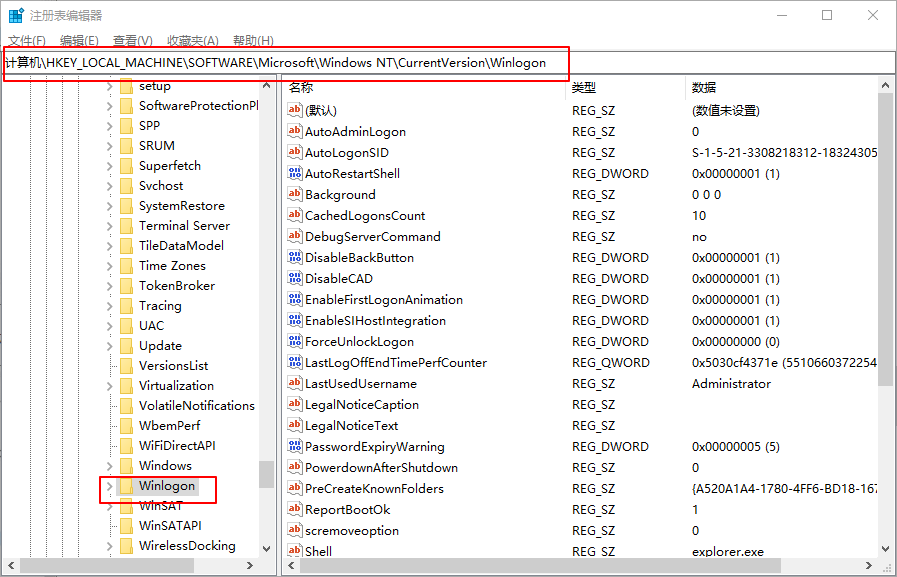Open the 查看(V) menu
Screen dimensions: 897x577
point(132,40)
